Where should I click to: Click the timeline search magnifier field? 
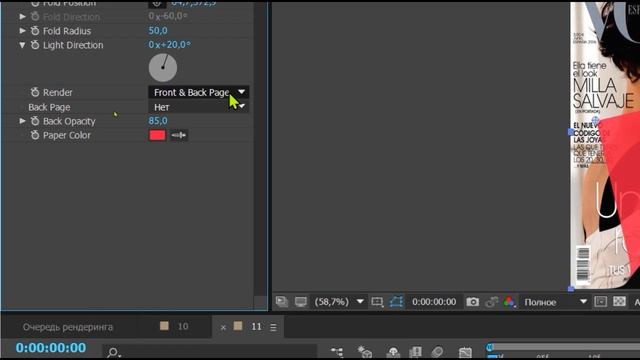210,352
